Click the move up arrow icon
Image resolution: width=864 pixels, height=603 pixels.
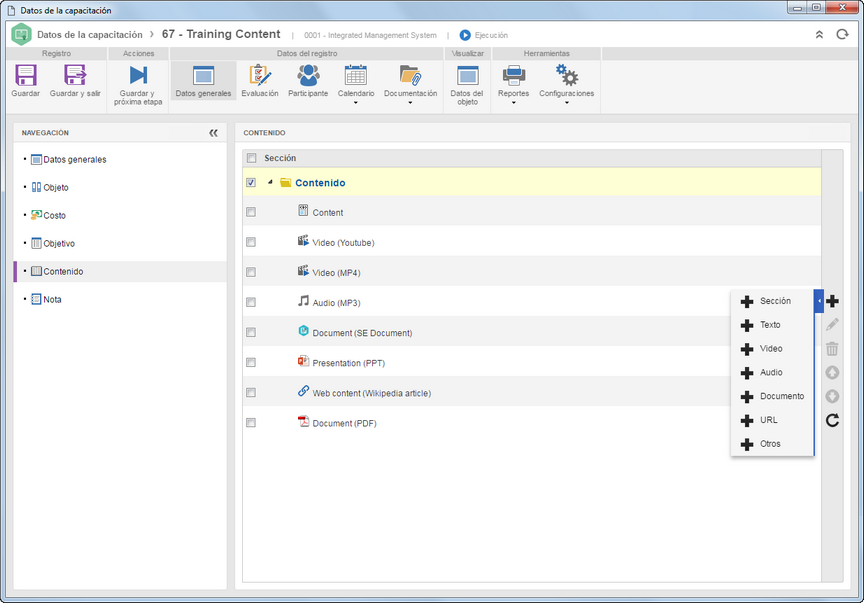click(x=832, y=373)
